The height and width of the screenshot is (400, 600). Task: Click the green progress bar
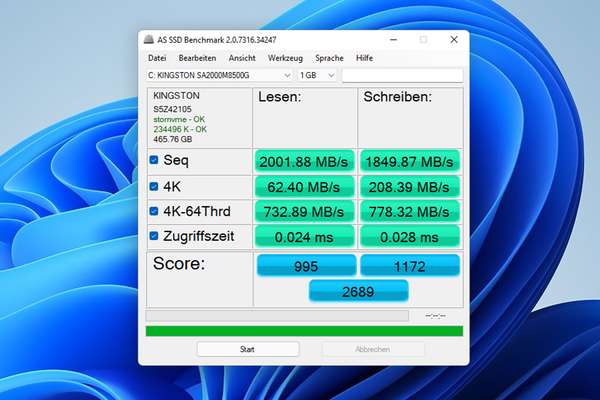point(304,331)
